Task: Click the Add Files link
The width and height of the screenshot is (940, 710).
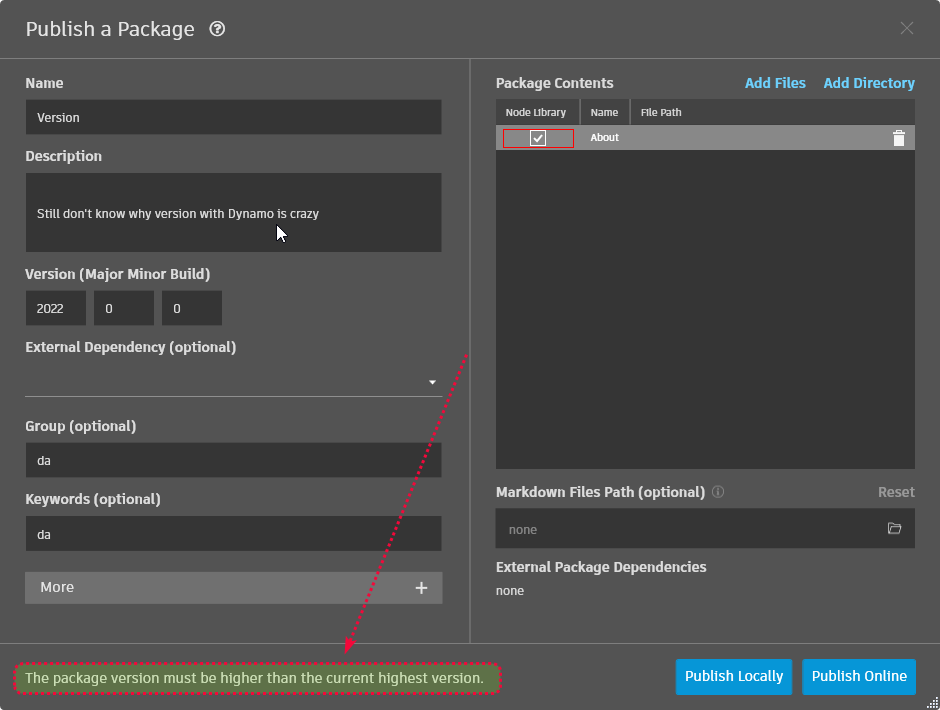Action: coord(775,83)
